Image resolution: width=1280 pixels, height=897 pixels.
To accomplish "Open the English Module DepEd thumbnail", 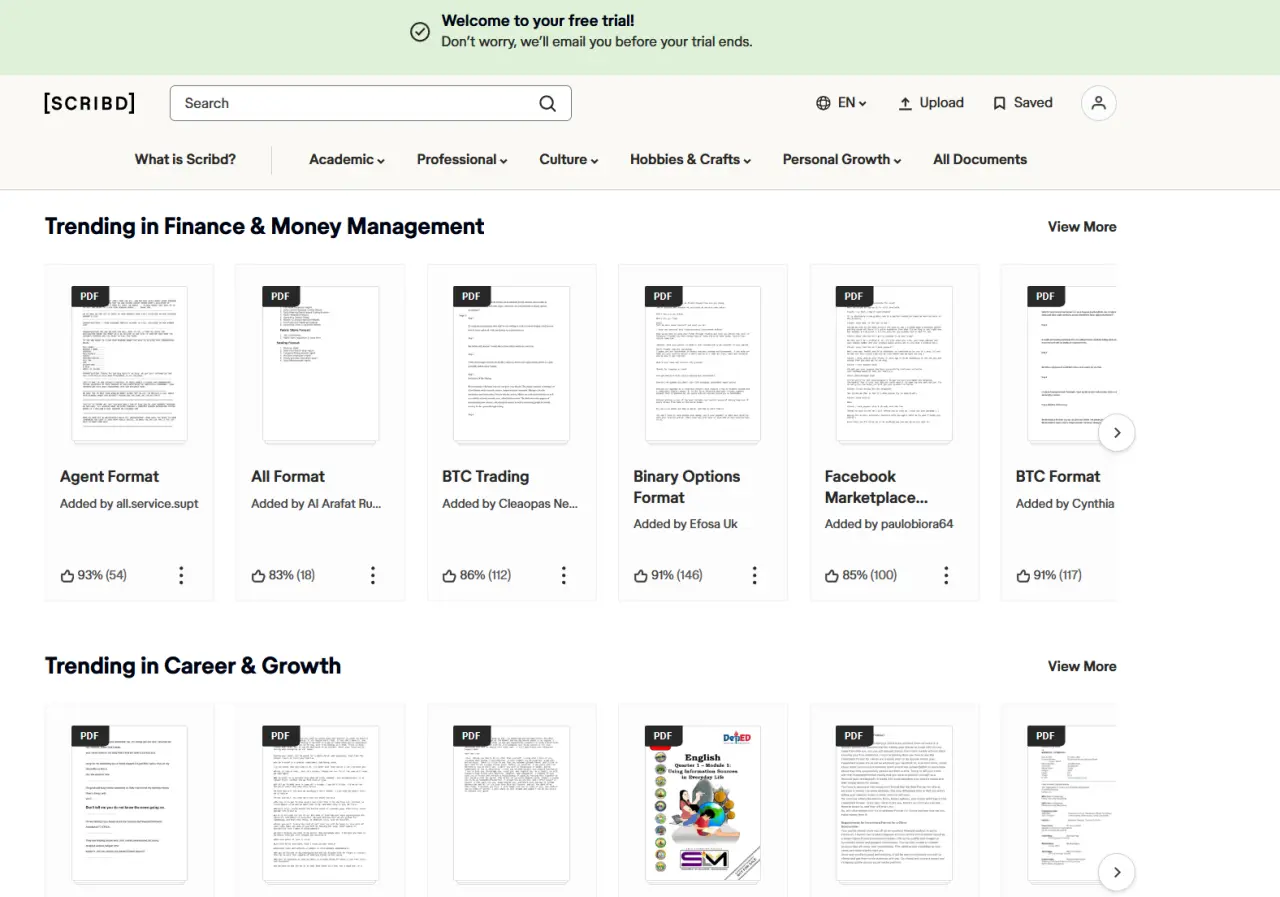I will click(703, 804).
